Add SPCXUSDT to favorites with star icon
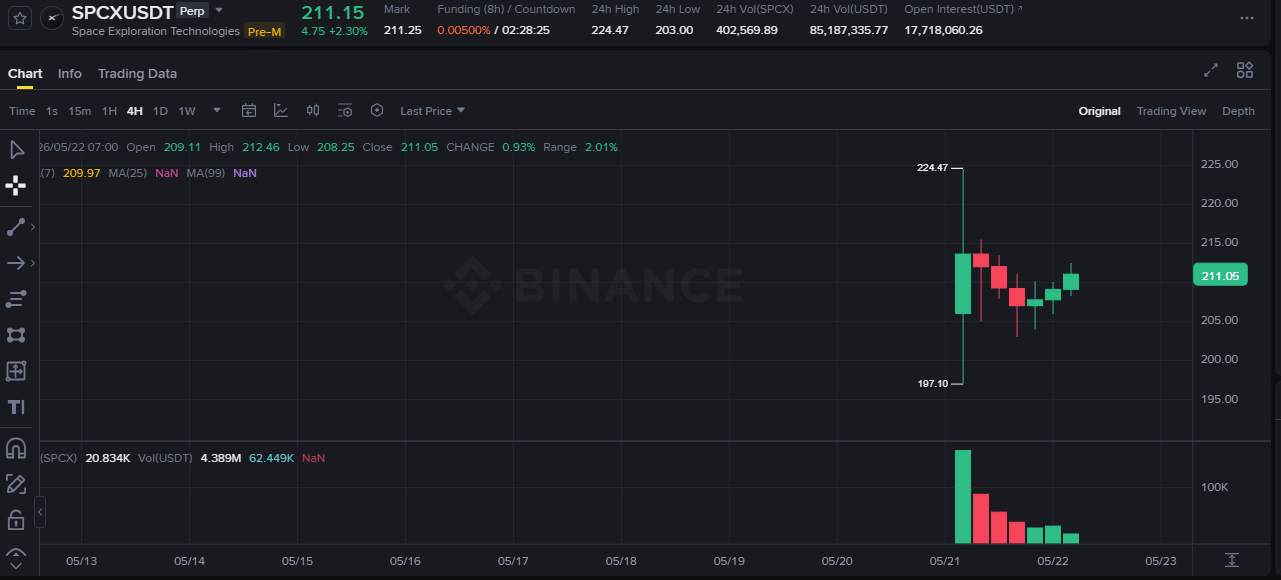This screenshot has width=1281, height=580. pyautogui.click(x=20, y=18)
